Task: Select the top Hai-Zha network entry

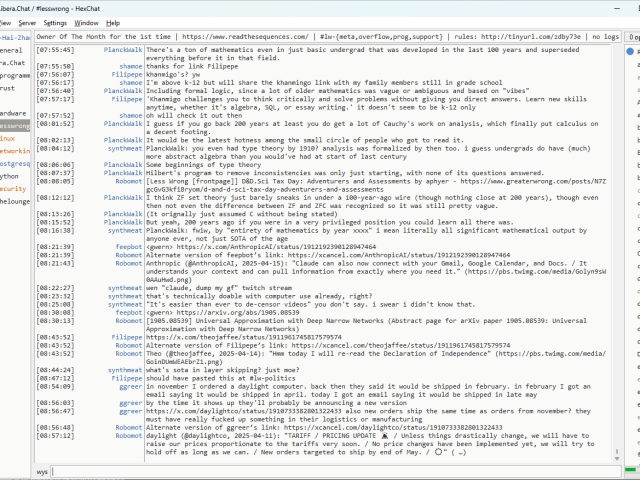Action: [15, 38]
